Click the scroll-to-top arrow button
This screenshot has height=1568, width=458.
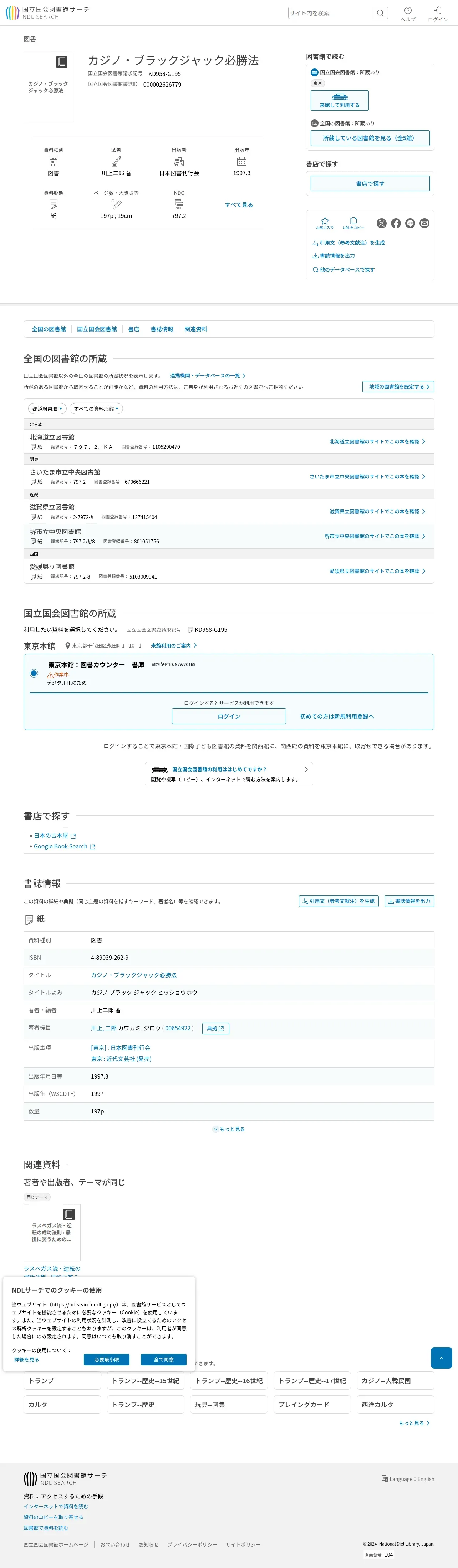click(x=441, y=1358)
